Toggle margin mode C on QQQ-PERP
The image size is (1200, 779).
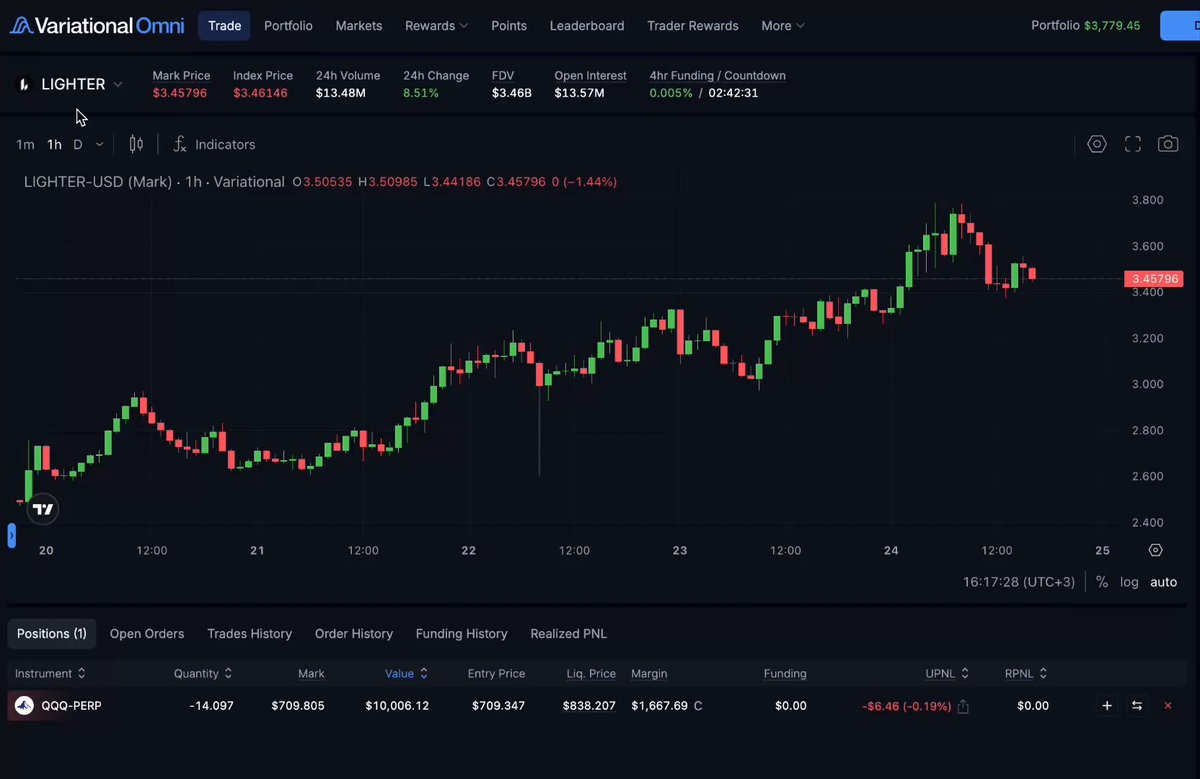point(698,706)
